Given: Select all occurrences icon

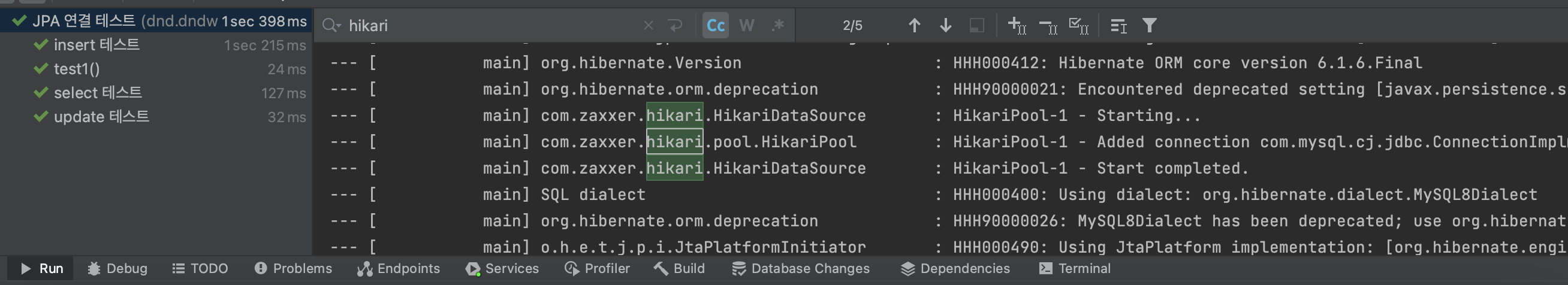Looking at the screenshot, I should [x=1079, y=26].
